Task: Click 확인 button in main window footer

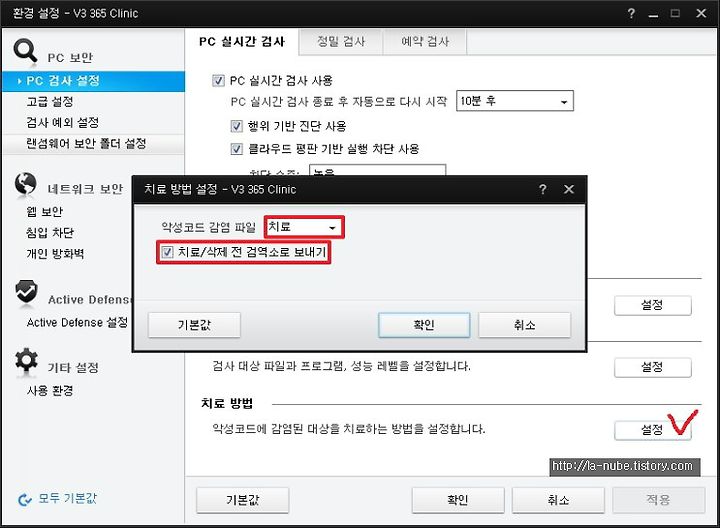Action: 458,500
